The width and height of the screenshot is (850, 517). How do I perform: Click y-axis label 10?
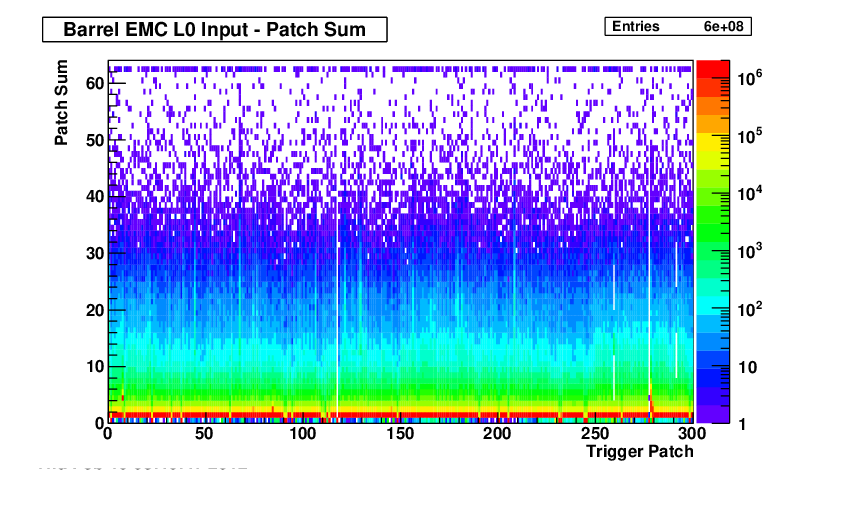click(95, 367)
